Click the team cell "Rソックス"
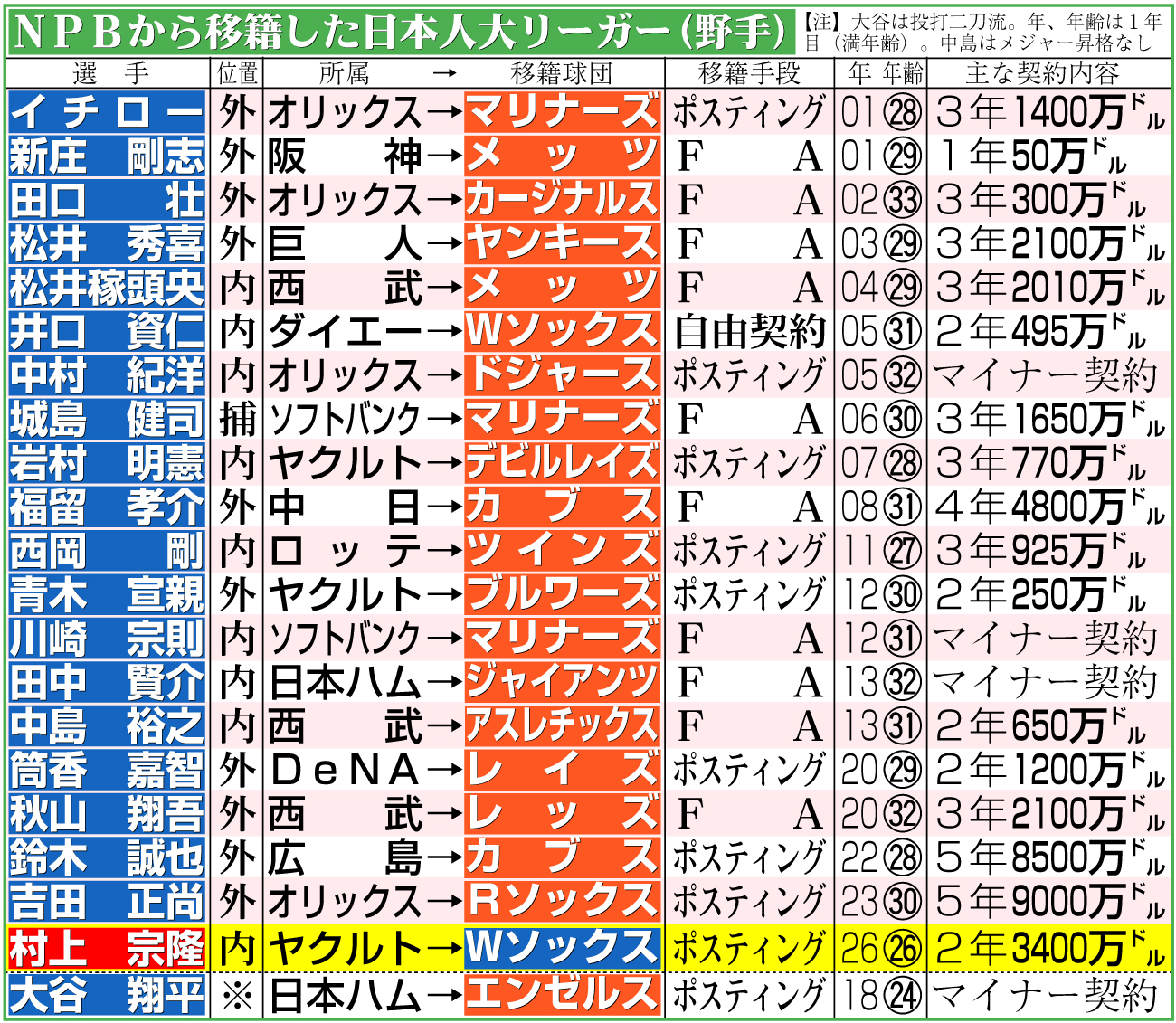This screenshot has width=1176, height=1023. click(x=562, y=901)
